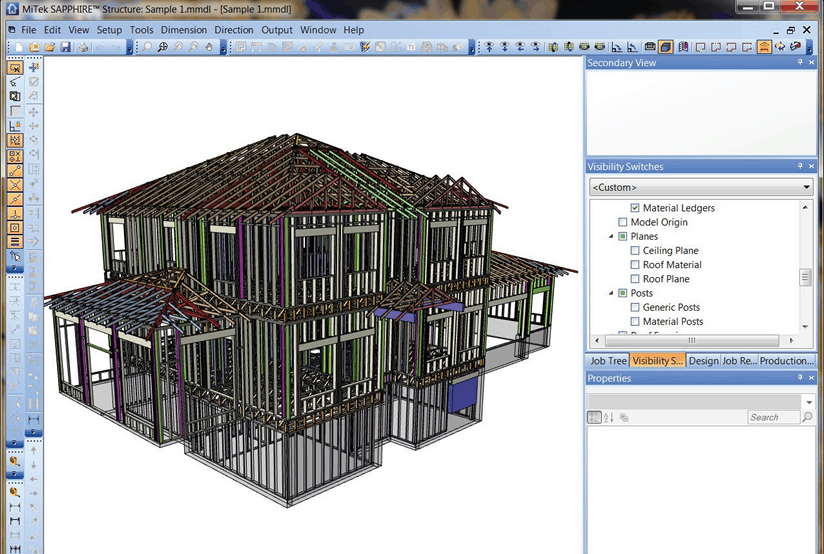Click the blue rotate arrows icon

pos(780,47)
